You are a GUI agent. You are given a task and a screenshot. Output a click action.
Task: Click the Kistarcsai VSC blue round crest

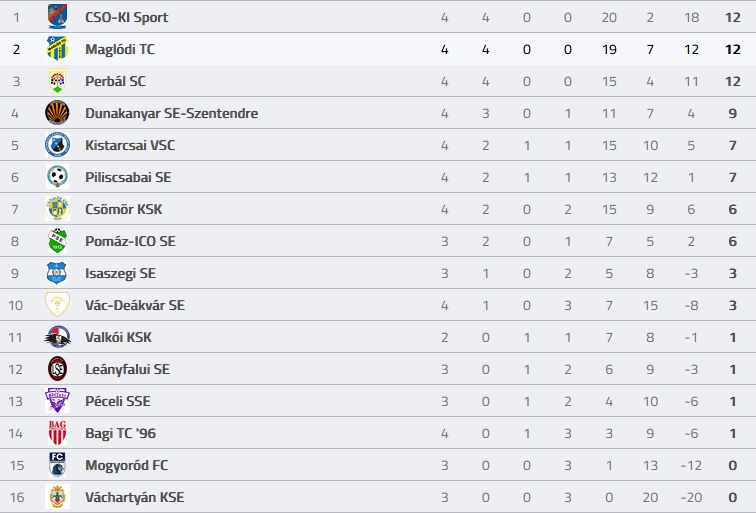click(57, 145)
